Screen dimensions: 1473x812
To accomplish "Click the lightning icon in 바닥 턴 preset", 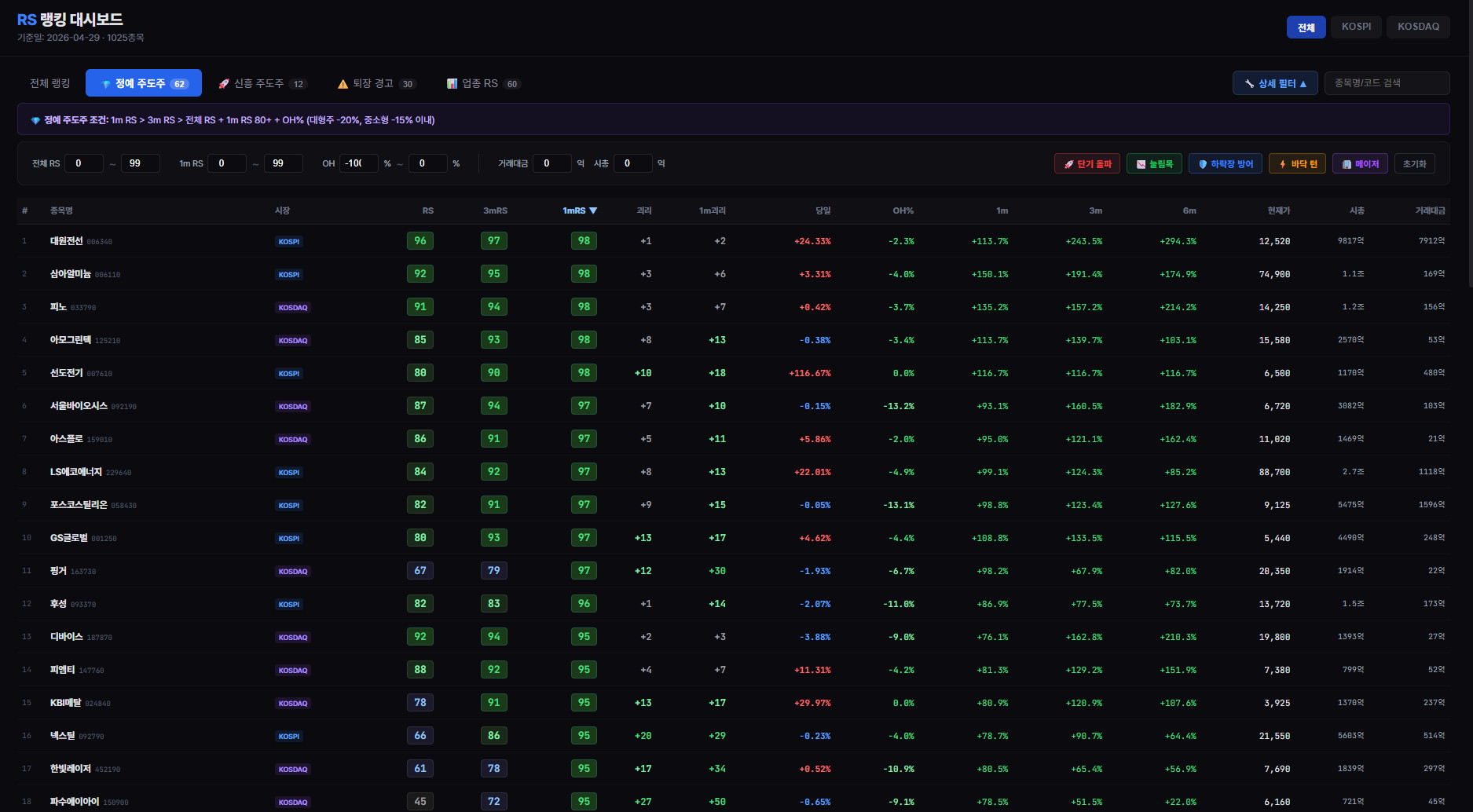I will pos(1282,164).
